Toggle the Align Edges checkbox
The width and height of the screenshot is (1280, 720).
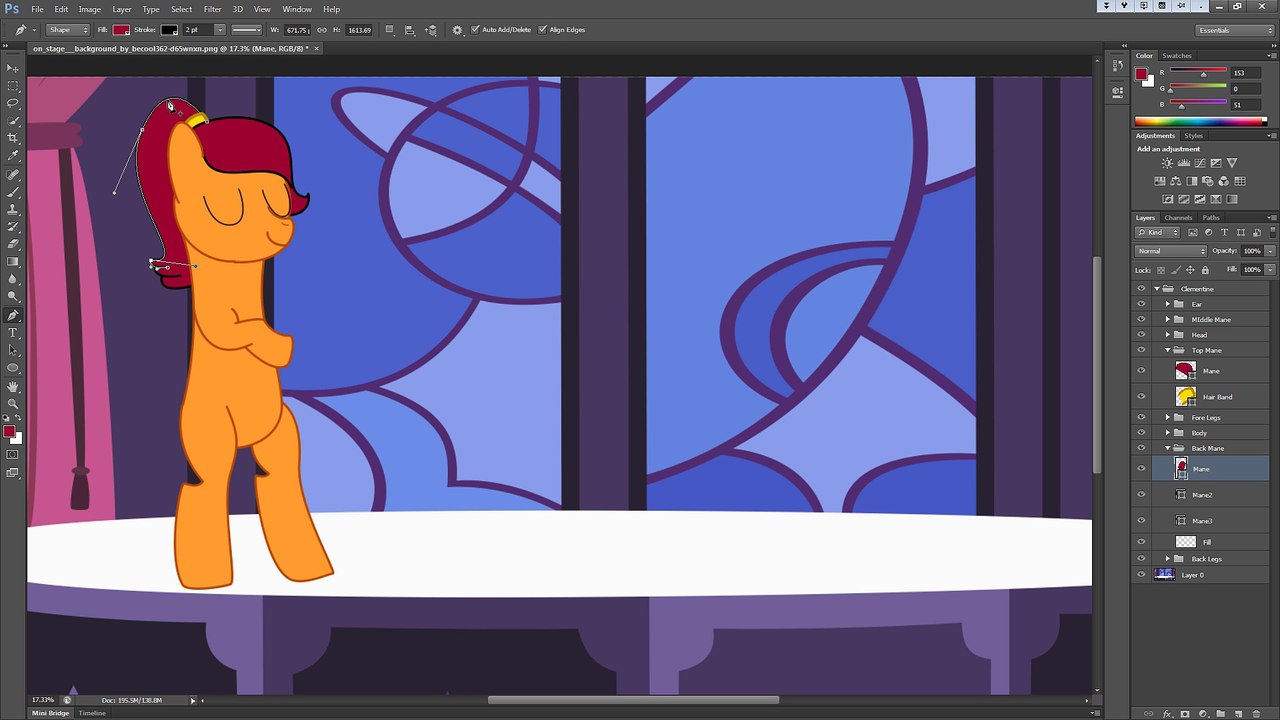point(543,30)
